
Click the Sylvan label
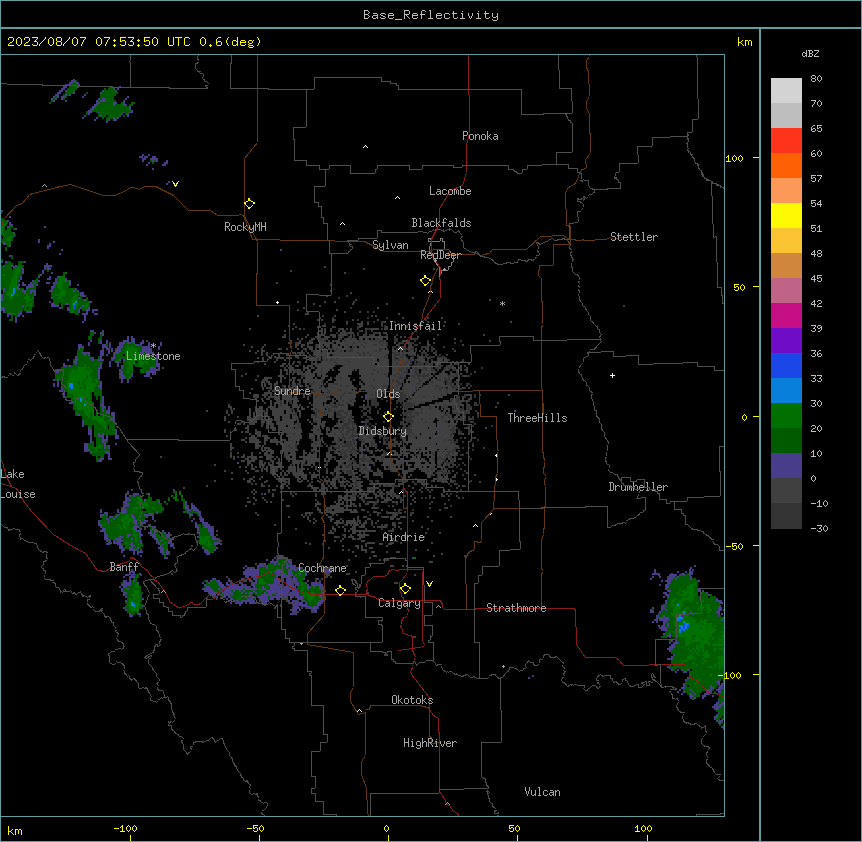click(x=390, y=245)
